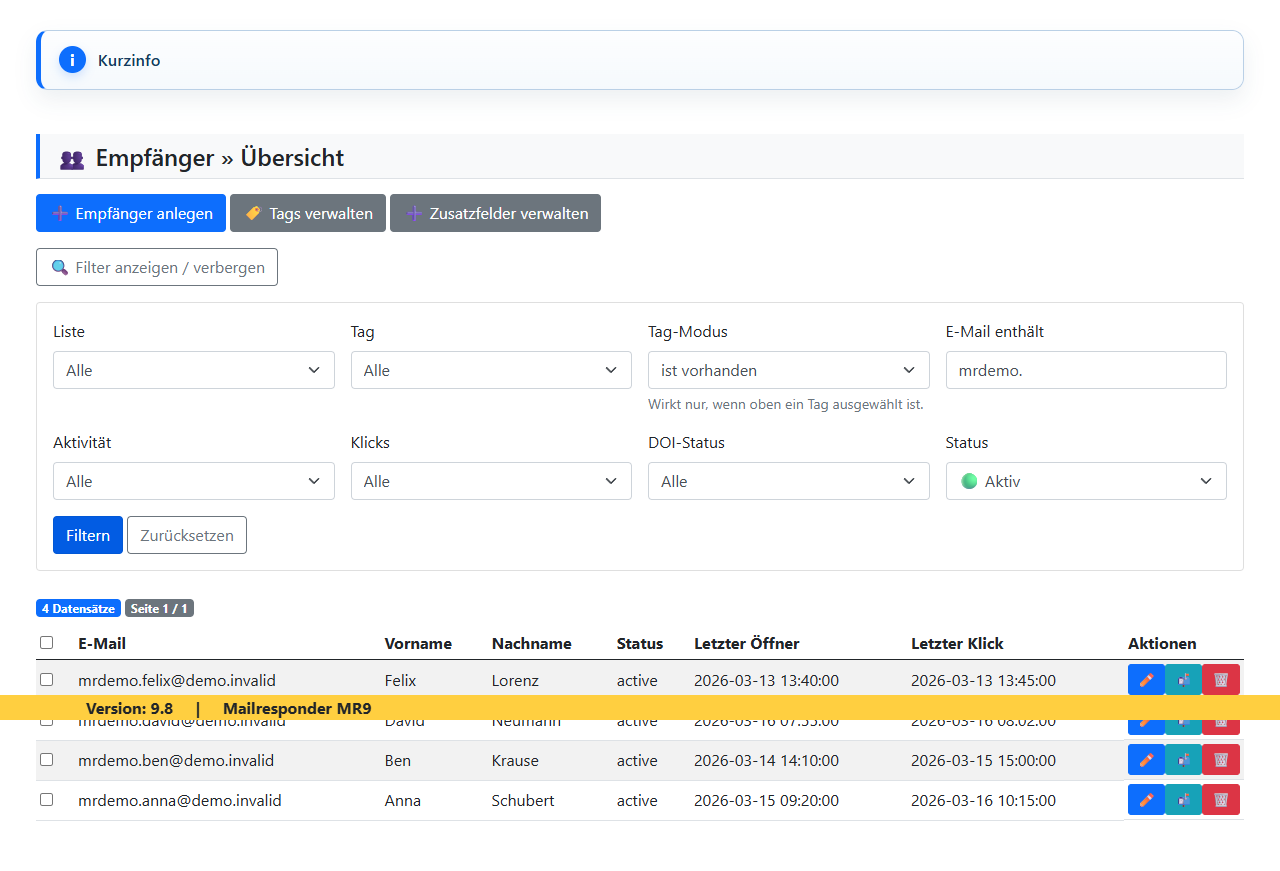Open Tags verwalten

[x=307, y=213]
